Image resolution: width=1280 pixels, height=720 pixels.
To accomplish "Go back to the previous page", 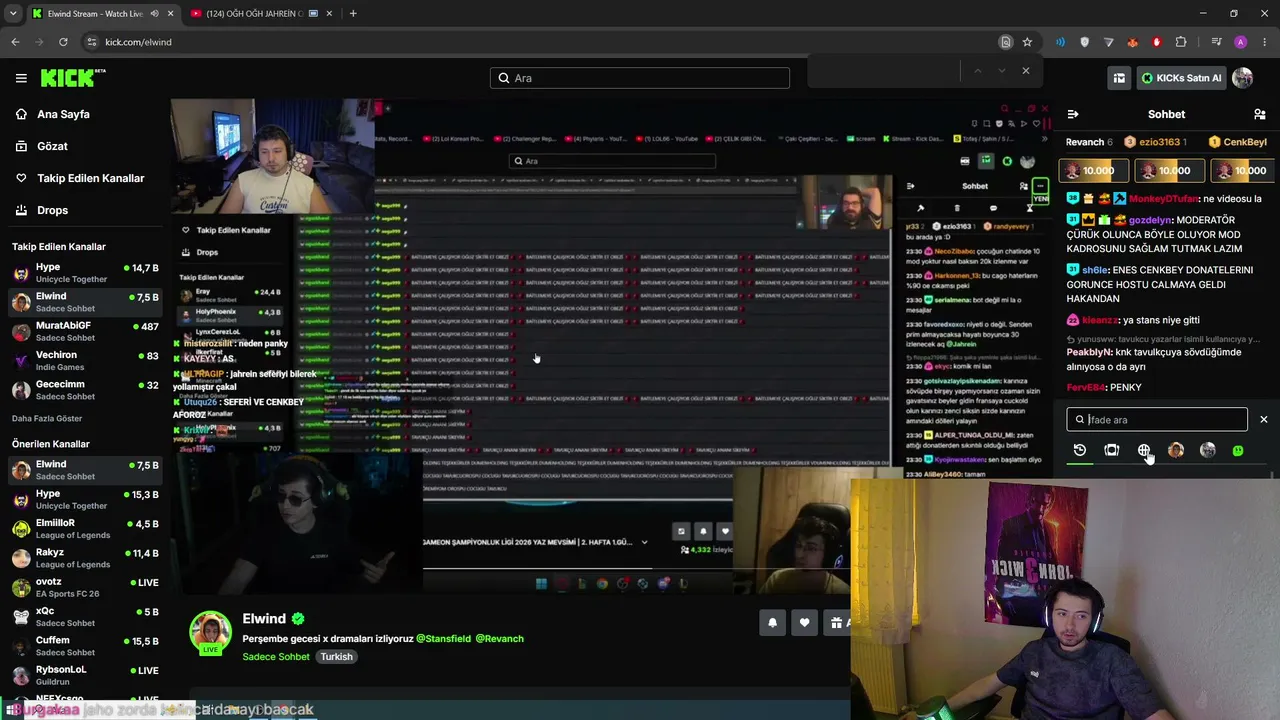I will 15,42.
